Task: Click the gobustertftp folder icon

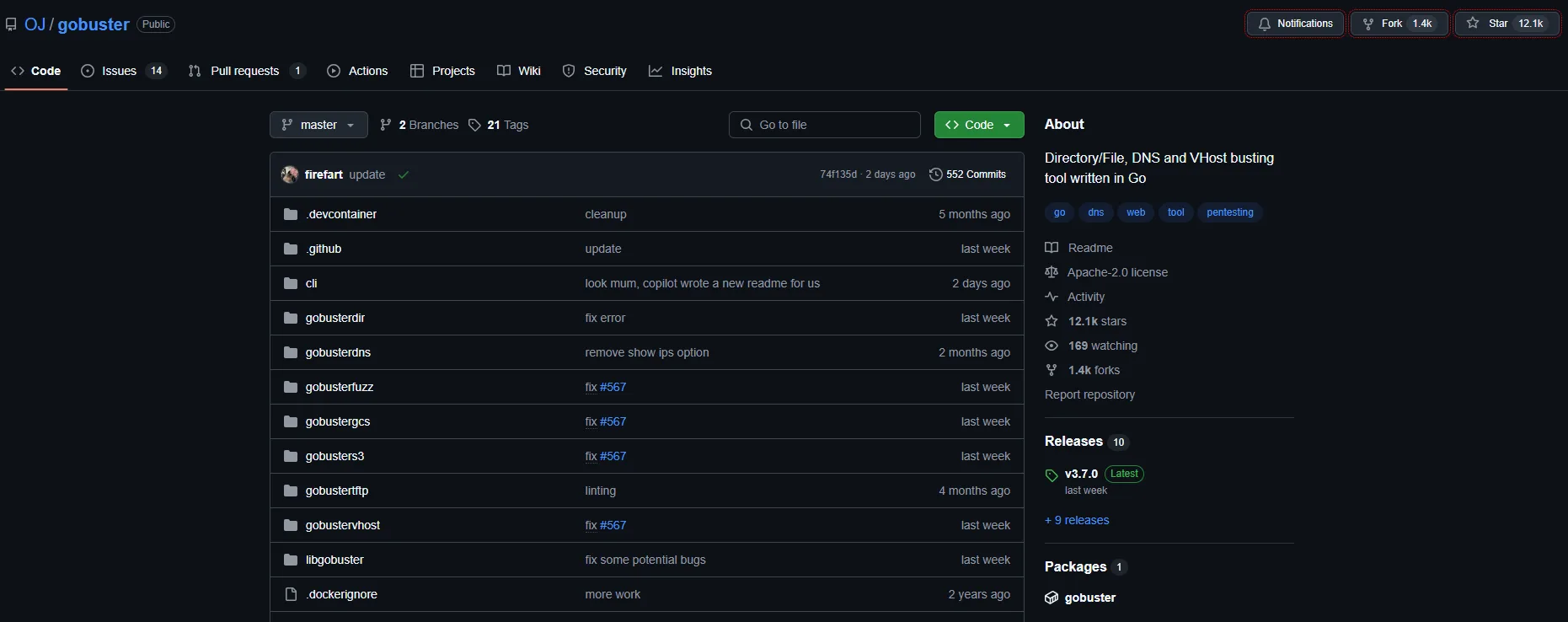Action: pos(291,491)
